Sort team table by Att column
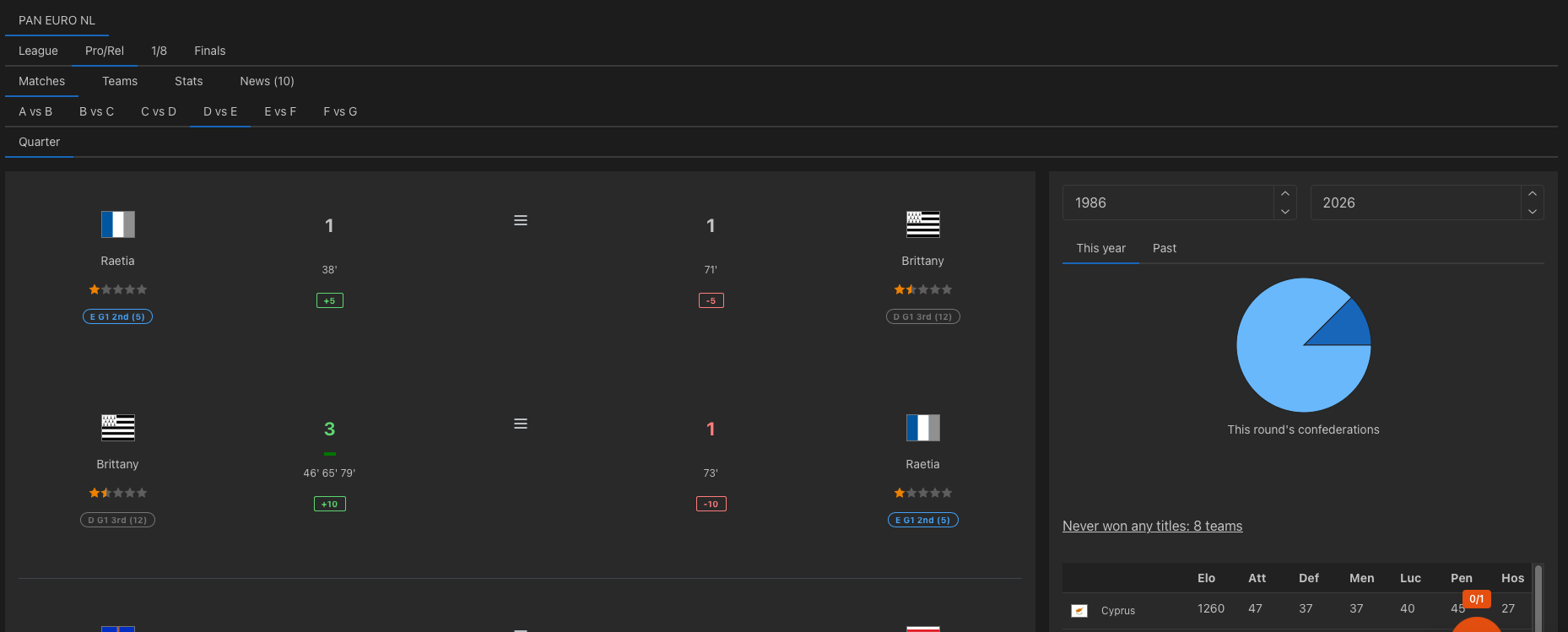This screenshot has width=1568, height=632. coord(1257,578)
